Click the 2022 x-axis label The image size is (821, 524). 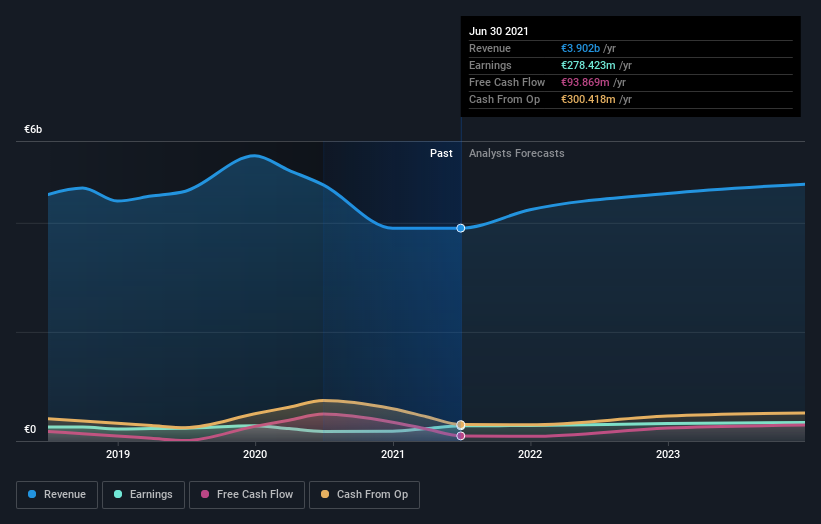click(x=530, y=454)
